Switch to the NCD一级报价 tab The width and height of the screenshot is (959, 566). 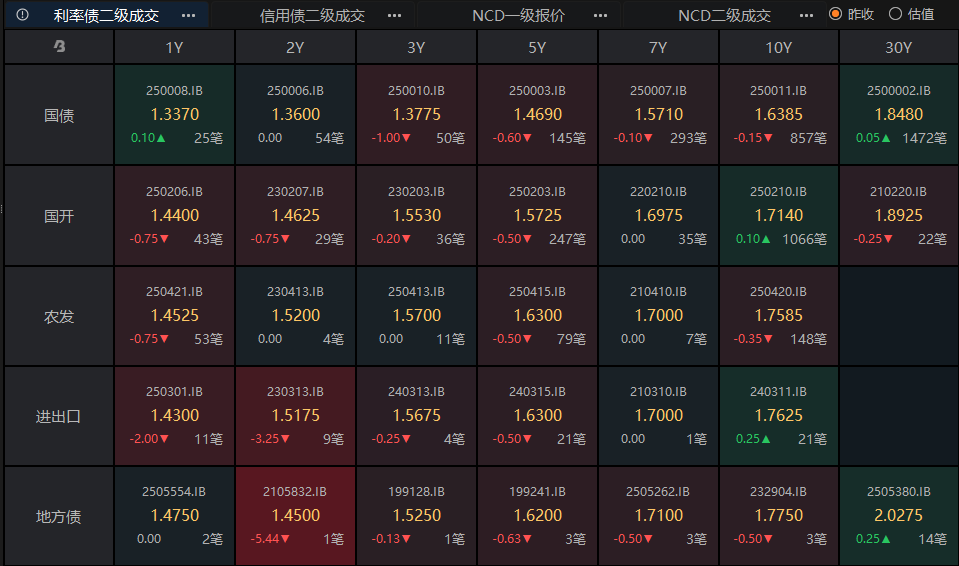point(518,16)
